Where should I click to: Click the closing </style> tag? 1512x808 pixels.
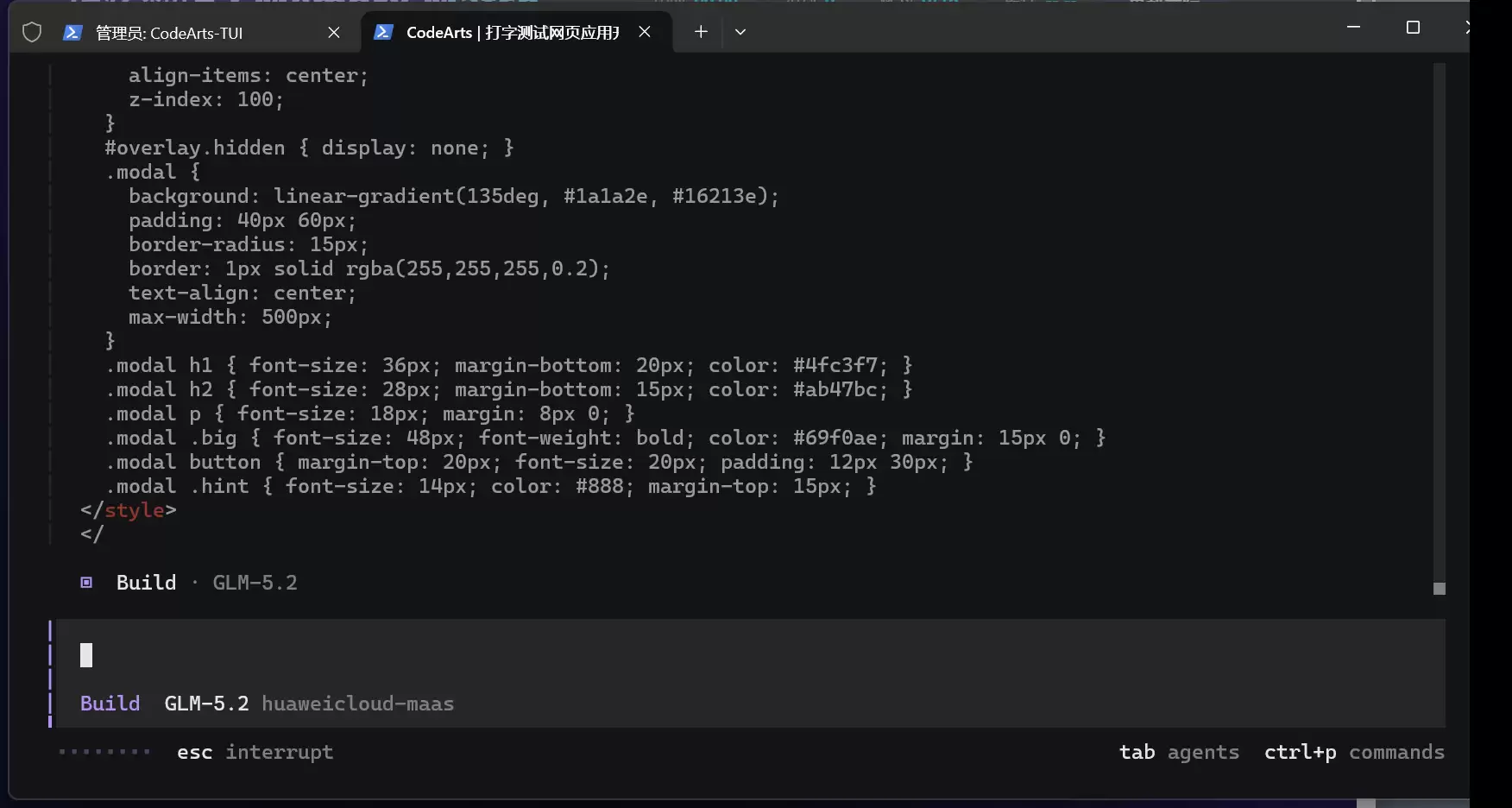[129, 510]
